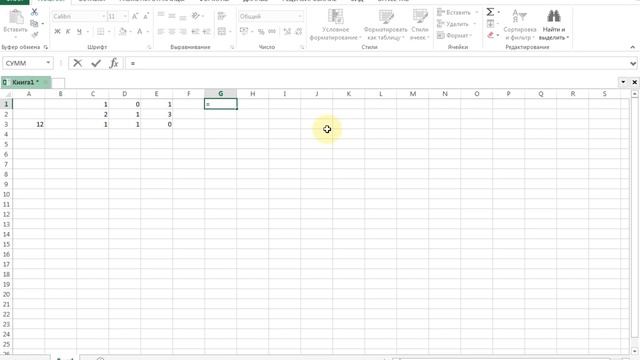The image size is (640, 360).
Task: Insert the AutoSum sigma function
Action: 490,12
